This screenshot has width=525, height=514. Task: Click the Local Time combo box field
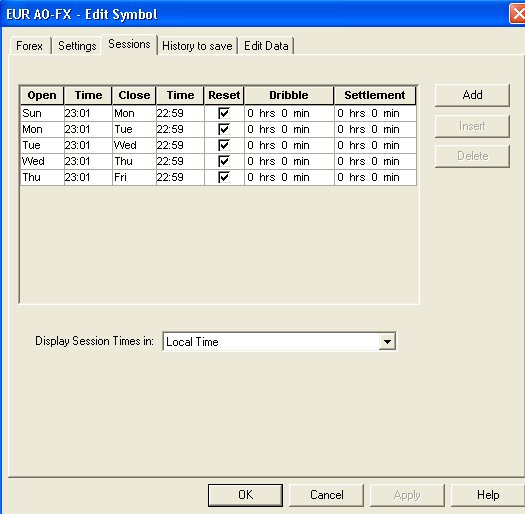tap(279, 342)
